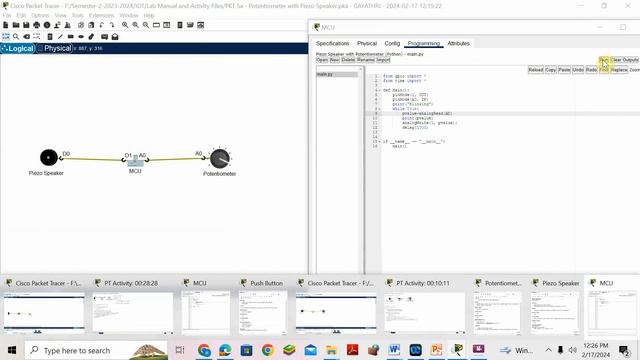
Task: Open the Extensions menu
Action: tap(102, 15)
